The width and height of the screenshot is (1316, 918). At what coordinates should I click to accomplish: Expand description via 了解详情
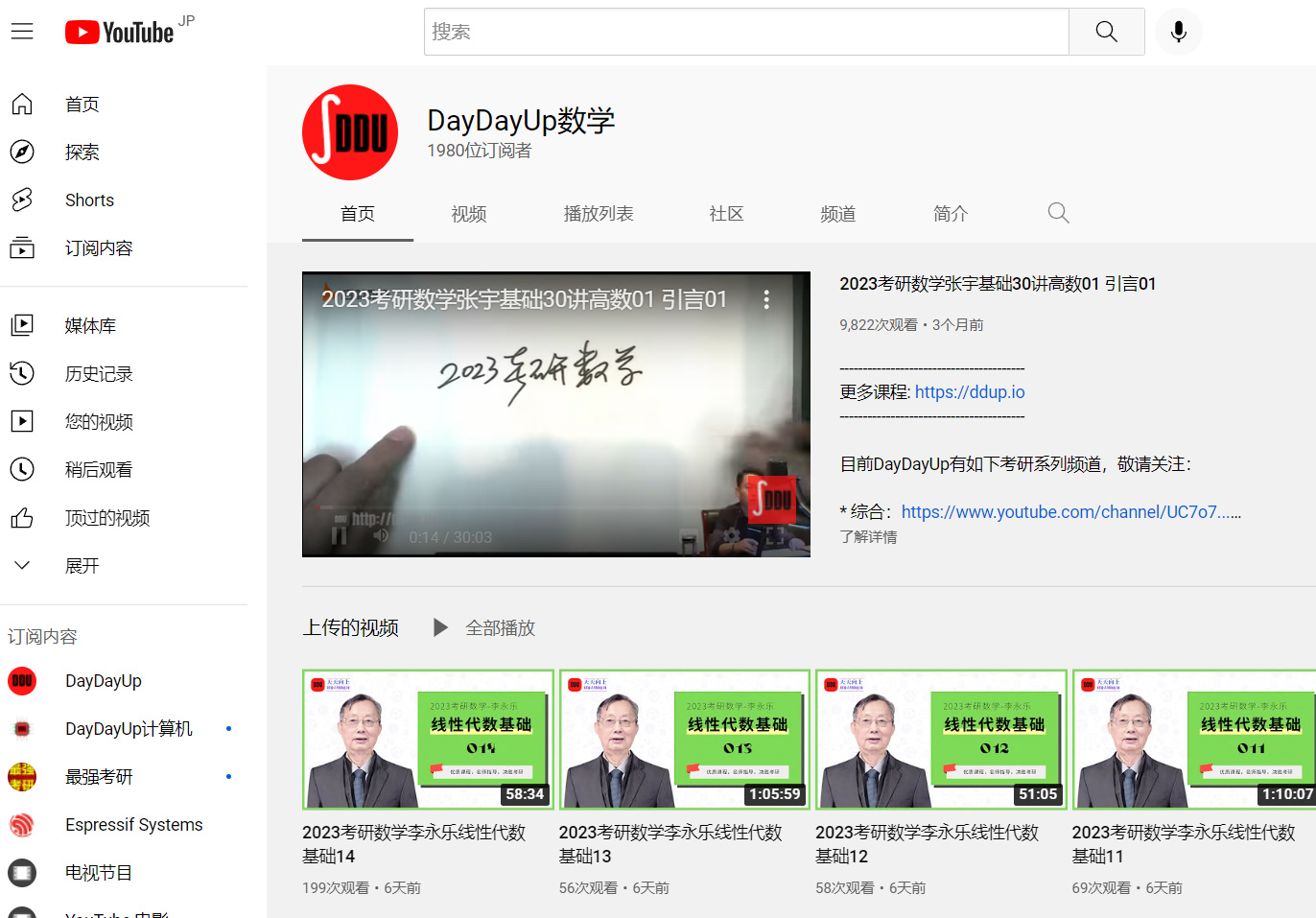point(868,537)
